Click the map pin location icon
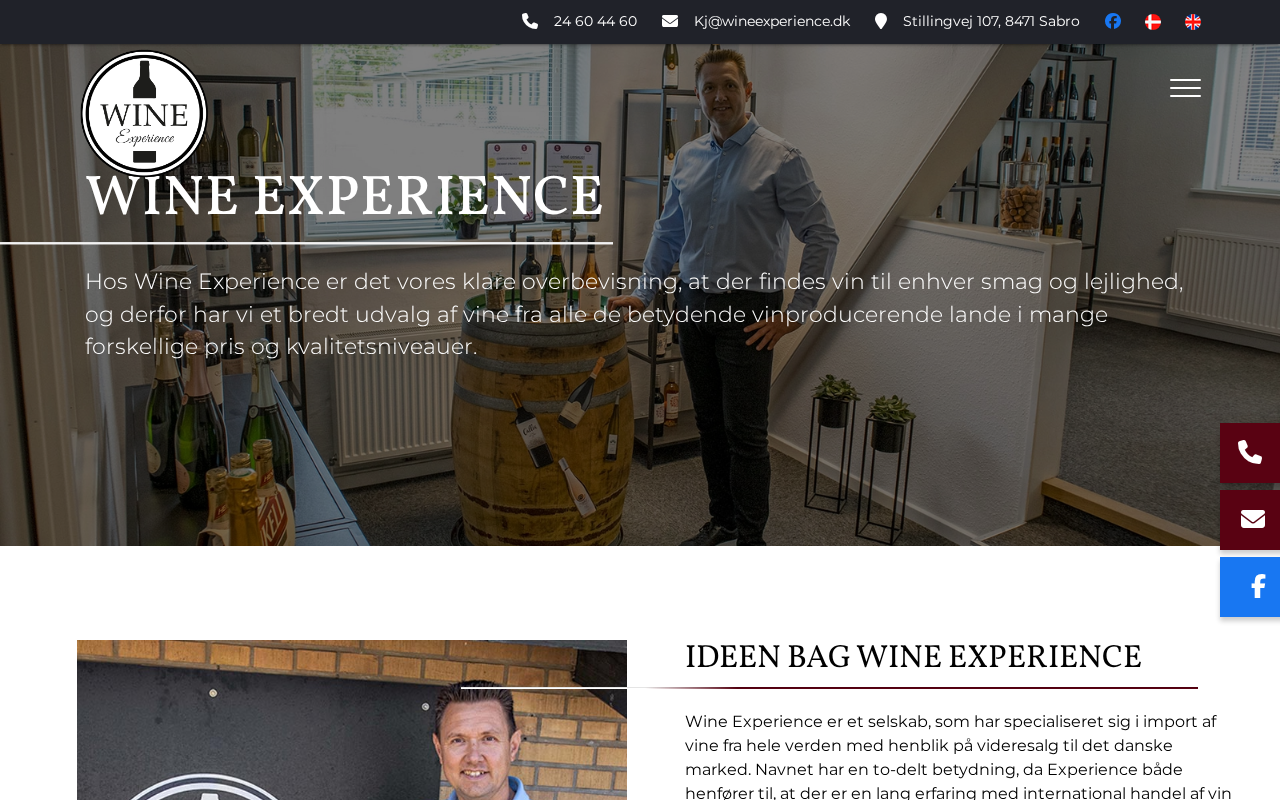Screen dimensions: 1280x800 pyautogui.click(x=881, y=21)
